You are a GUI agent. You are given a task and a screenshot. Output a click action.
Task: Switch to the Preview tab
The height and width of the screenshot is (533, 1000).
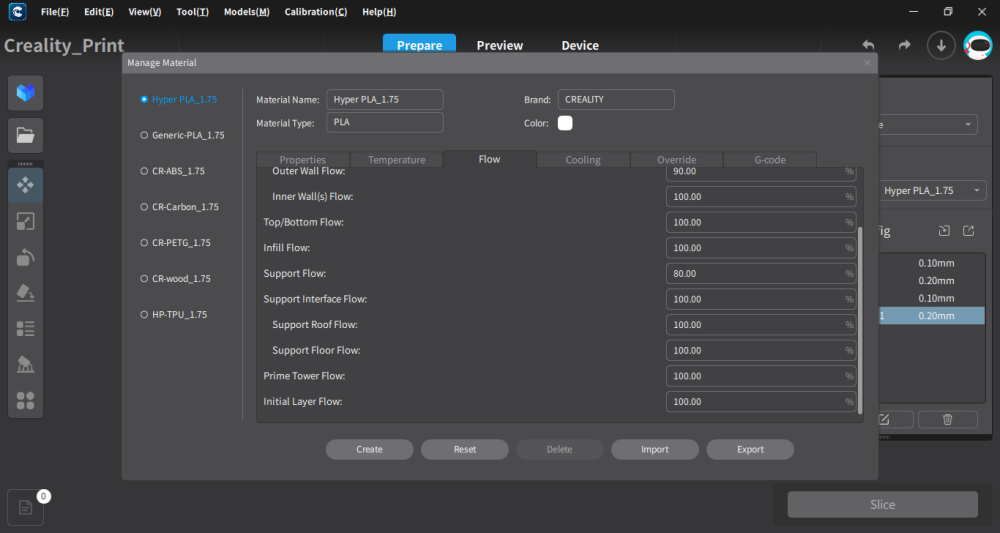(500, 45)
